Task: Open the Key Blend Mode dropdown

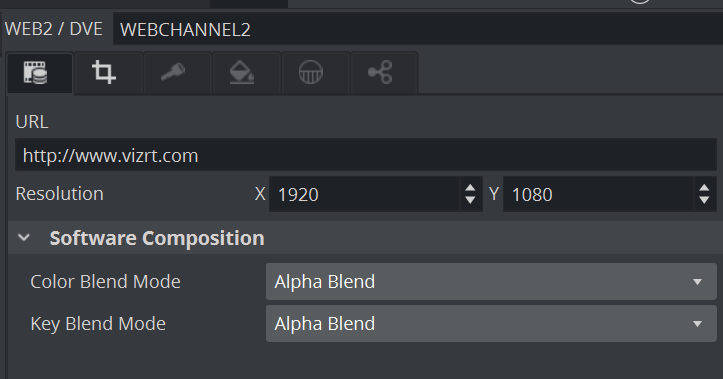Action: [491, 324]
